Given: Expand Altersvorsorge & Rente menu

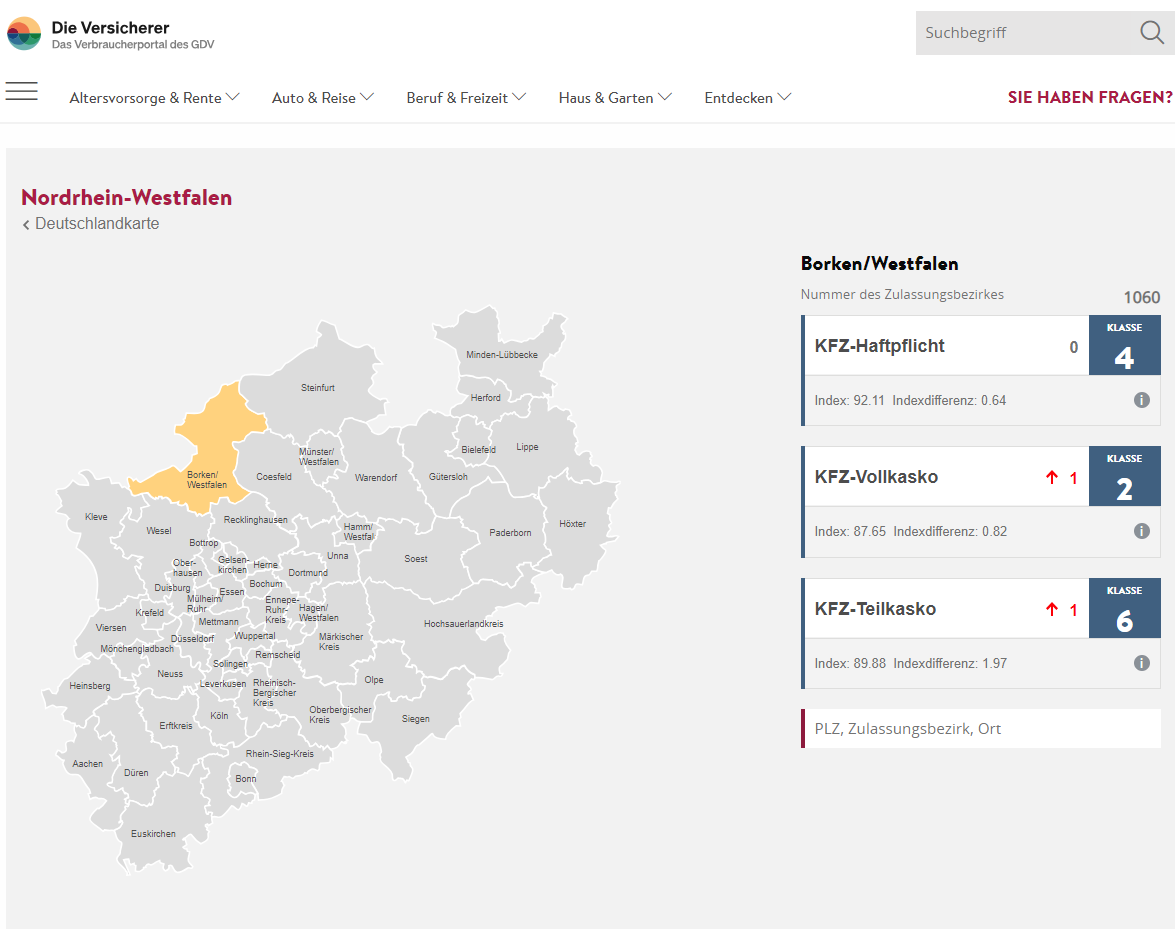Looking at the screenshot, I should tap(154, 98).
